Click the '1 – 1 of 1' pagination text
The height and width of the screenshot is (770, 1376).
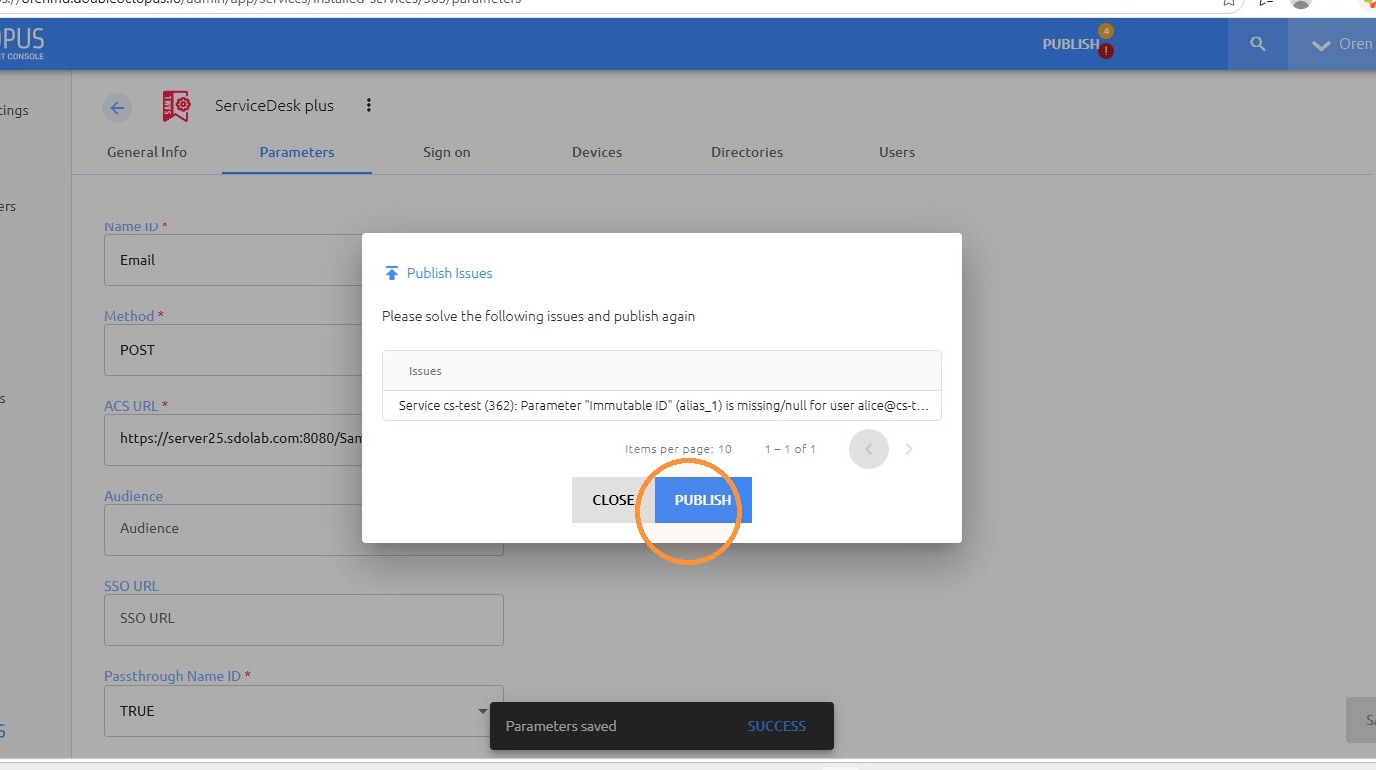[x=790, y=449]
